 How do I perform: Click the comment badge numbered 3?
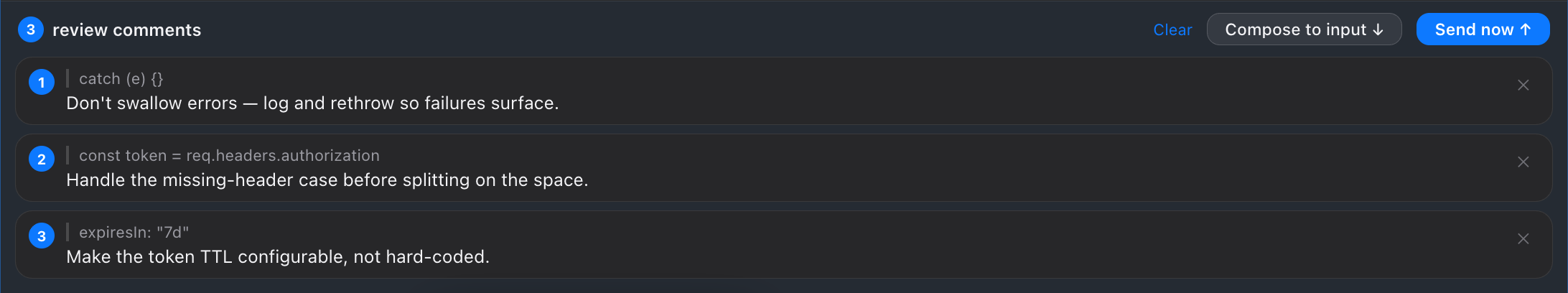coord(42,236)
